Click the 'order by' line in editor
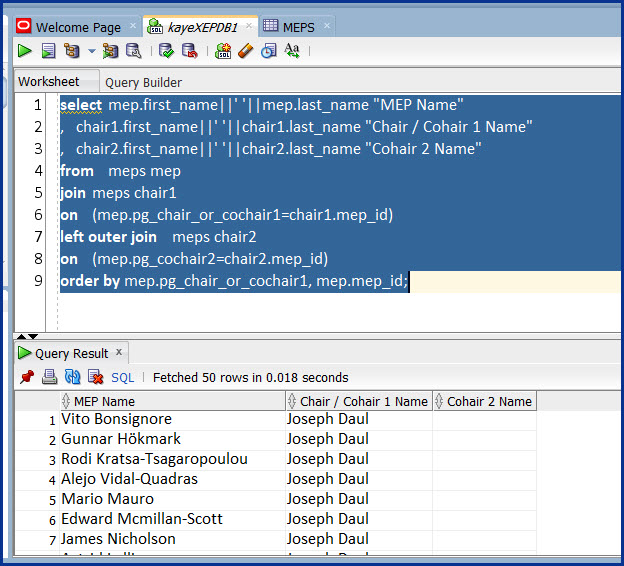 point(234,281)
